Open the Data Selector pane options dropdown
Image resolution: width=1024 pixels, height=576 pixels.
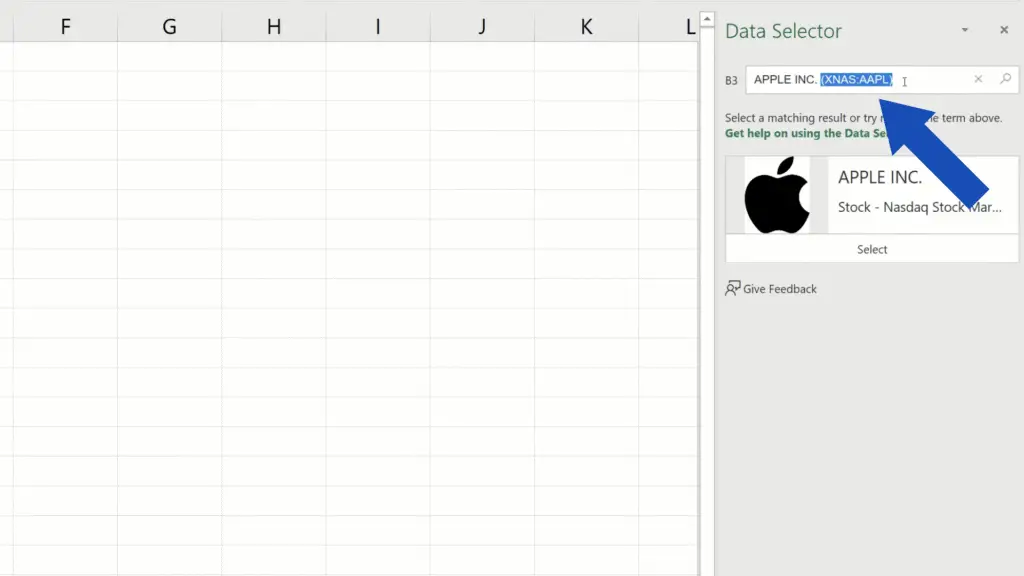(x=965, y=30)
